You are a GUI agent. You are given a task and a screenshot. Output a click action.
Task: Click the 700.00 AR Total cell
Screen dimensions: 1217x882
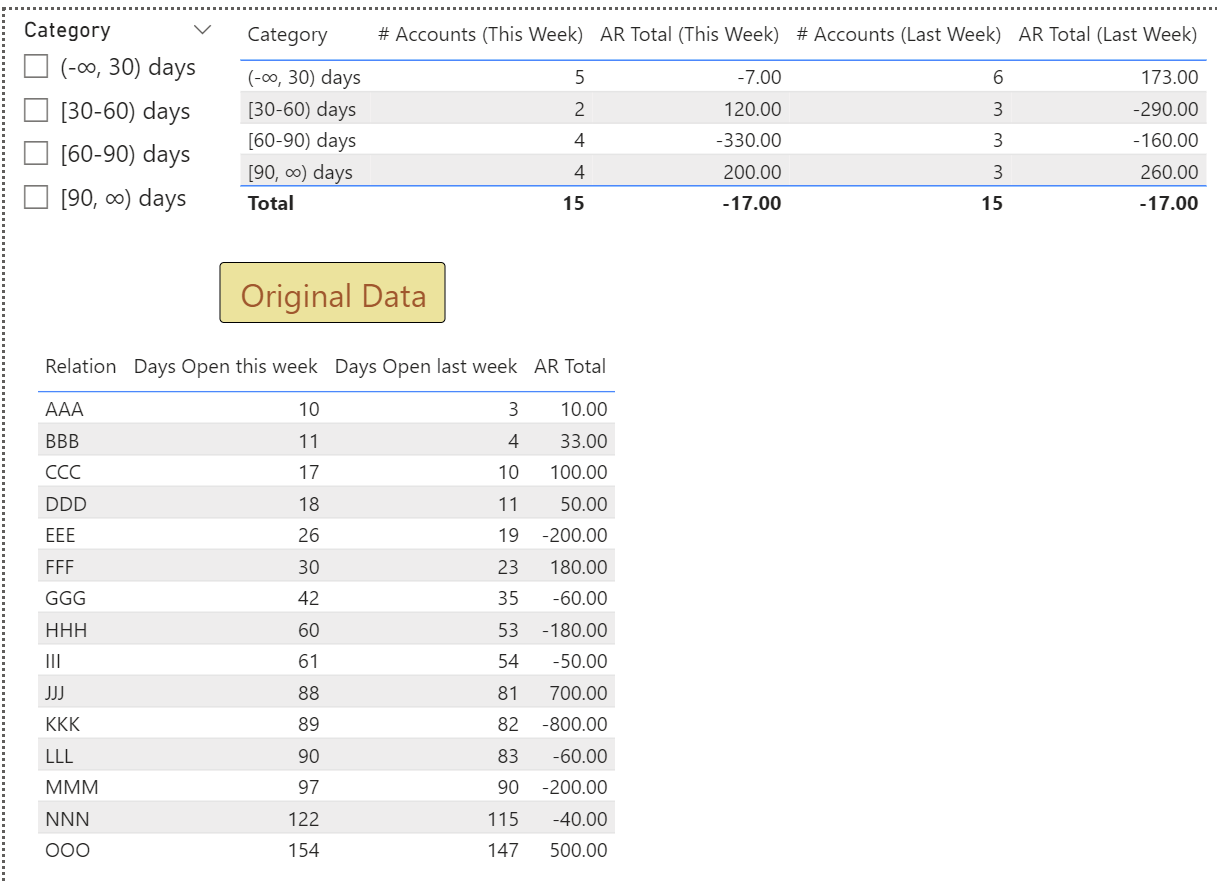[578, 692]
